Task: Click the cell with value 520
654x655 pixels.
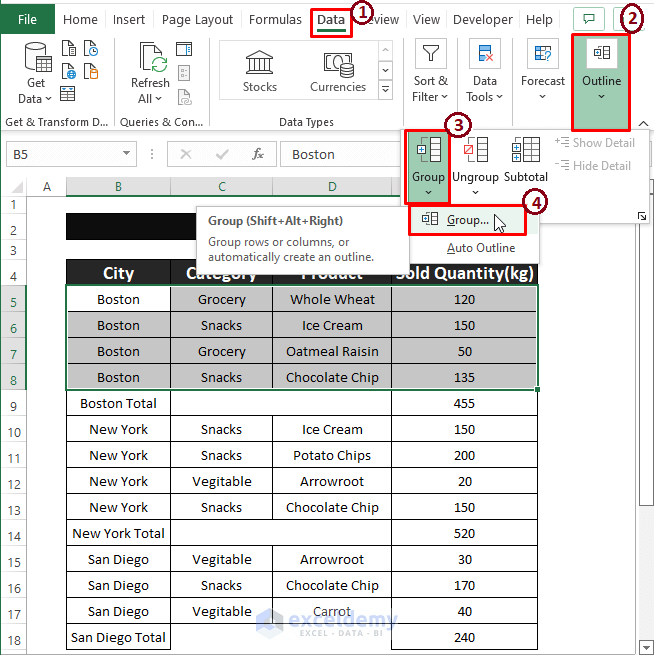Action: pyautogui.click(x=464, y=533)
